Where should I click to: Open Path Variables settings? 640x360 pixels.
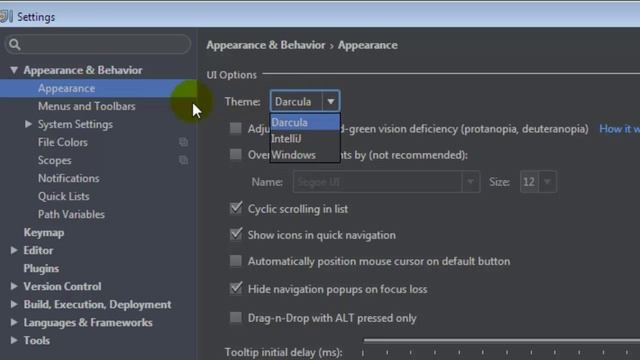(71, 214)
